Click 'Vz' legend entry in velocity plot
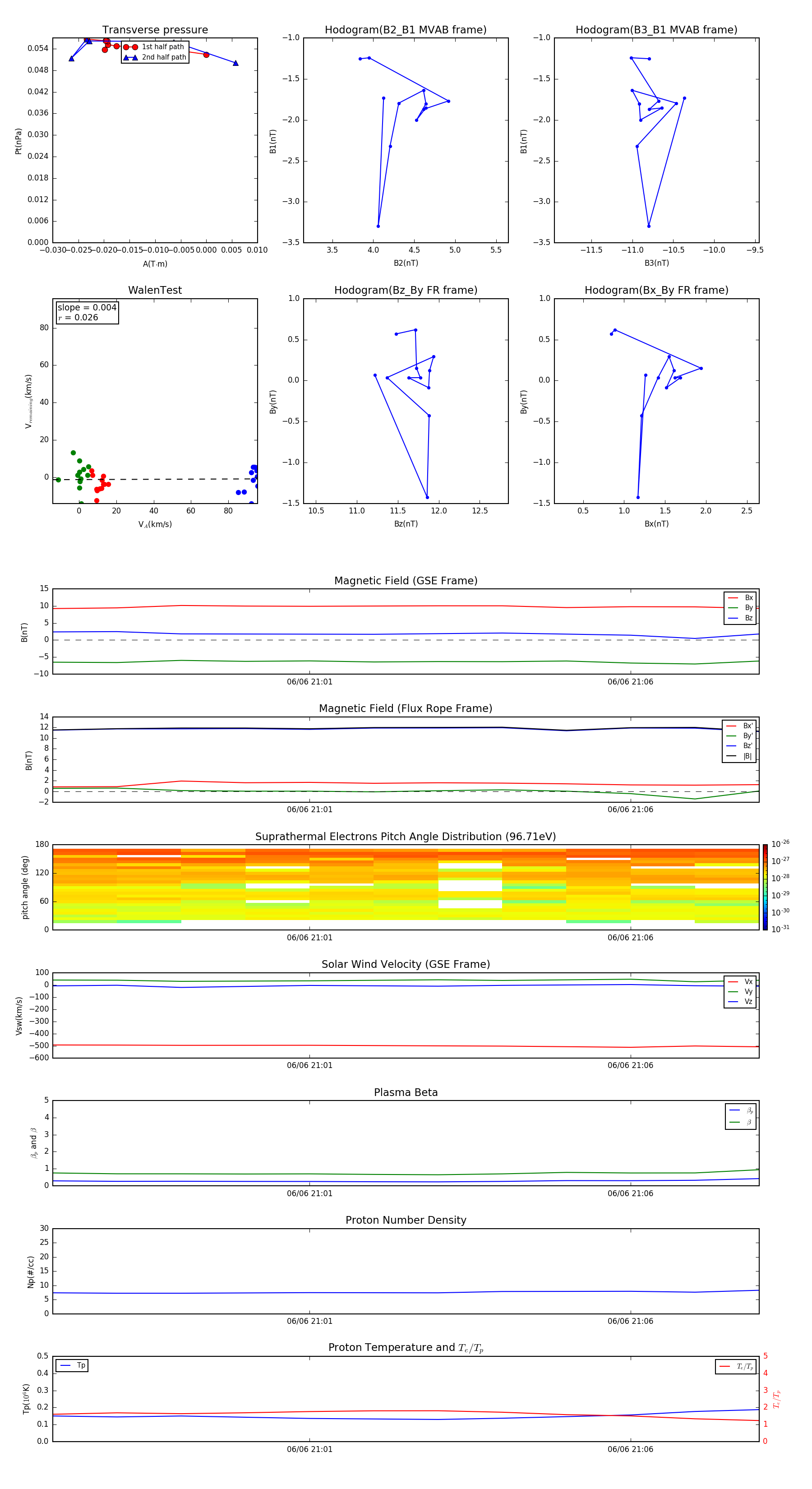812x1489 pixels. click(x=740, y=1001)
